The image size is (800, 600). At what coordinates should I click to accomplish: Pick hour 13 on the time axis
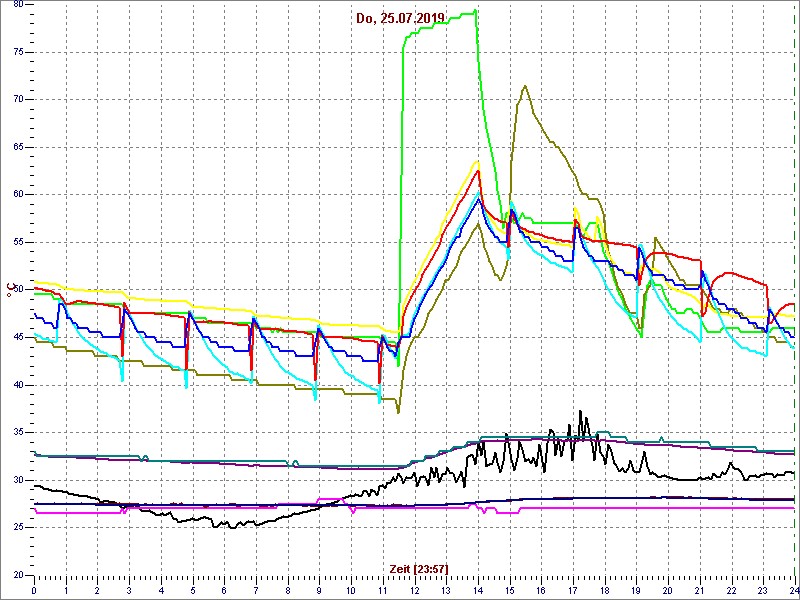(446, 590)
